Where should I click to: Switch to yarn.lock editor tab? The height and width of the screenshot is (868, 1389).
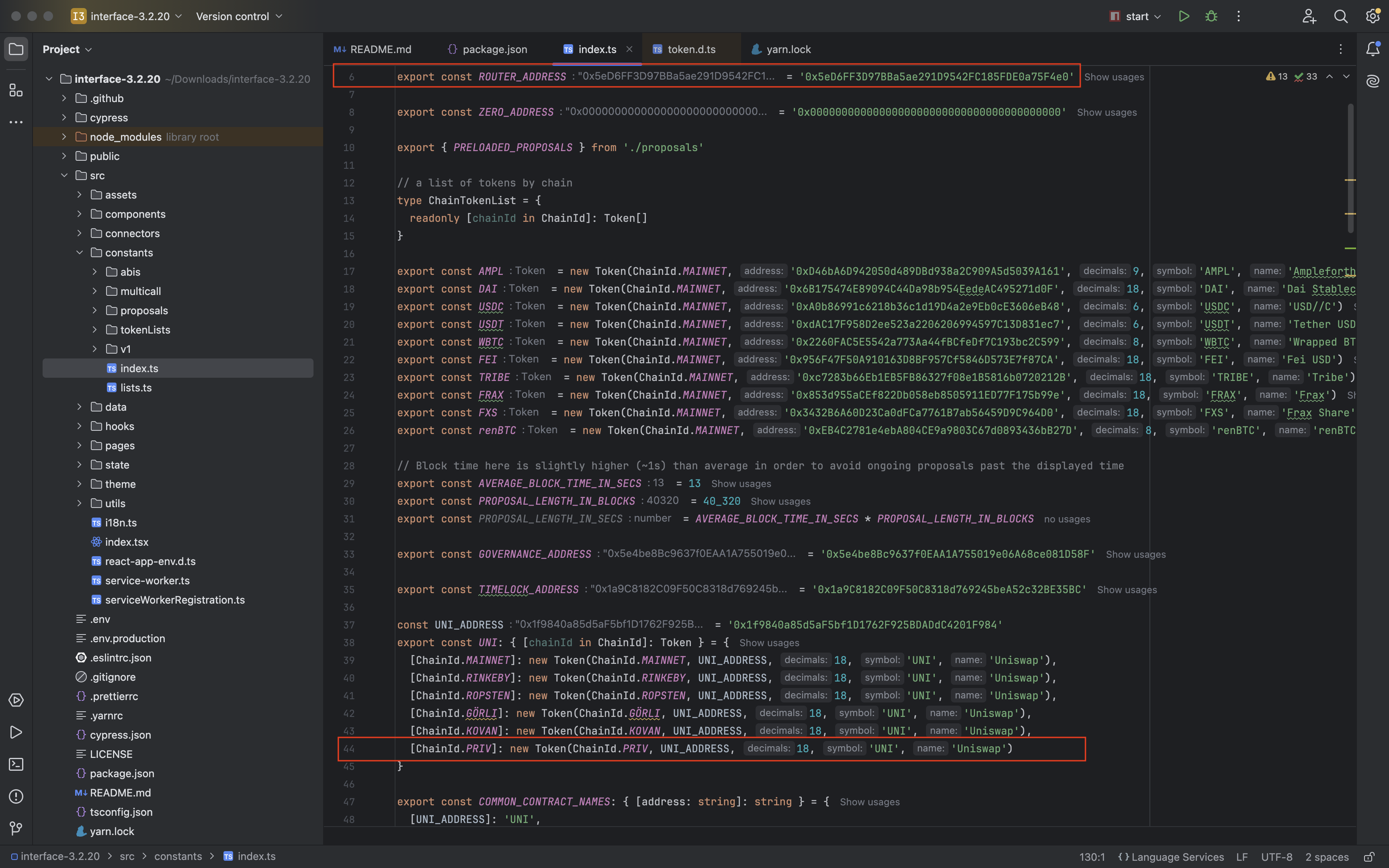click(782, 49)
